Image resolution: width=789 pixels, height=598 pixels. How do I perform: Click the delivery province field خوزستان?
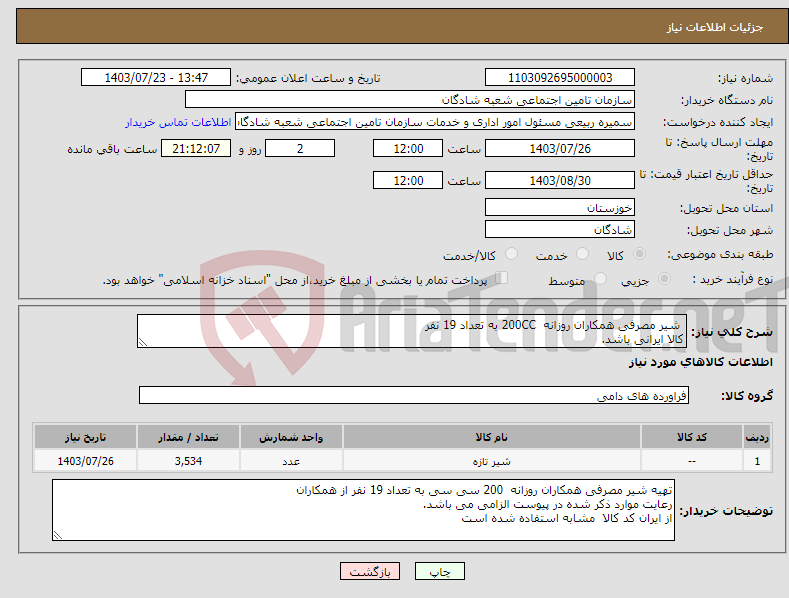pos(560,207)
